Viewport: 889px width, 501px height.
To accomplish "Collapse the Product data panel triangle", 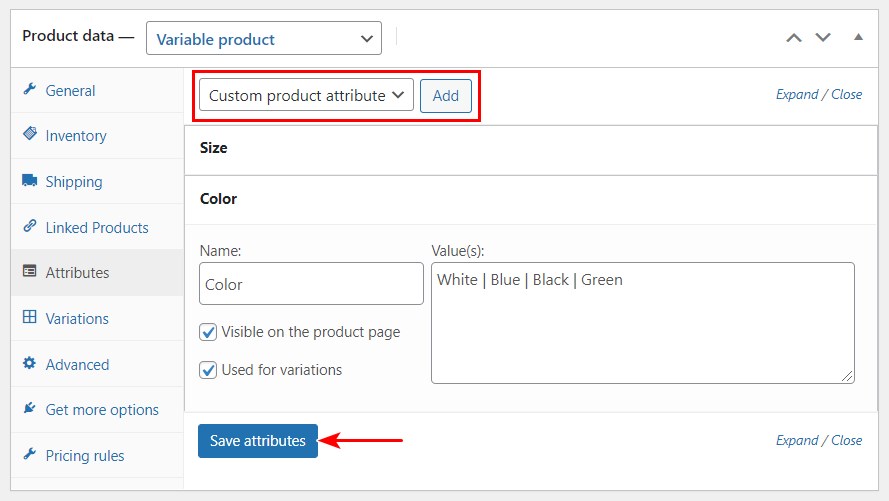I will [x=858, y=37].
